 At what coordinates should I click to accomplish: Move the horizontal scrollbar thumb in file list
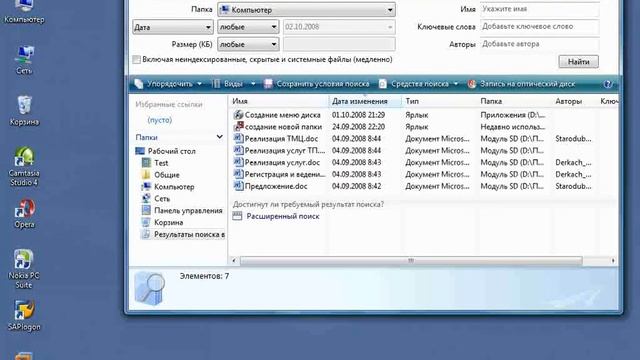[411, 260]
